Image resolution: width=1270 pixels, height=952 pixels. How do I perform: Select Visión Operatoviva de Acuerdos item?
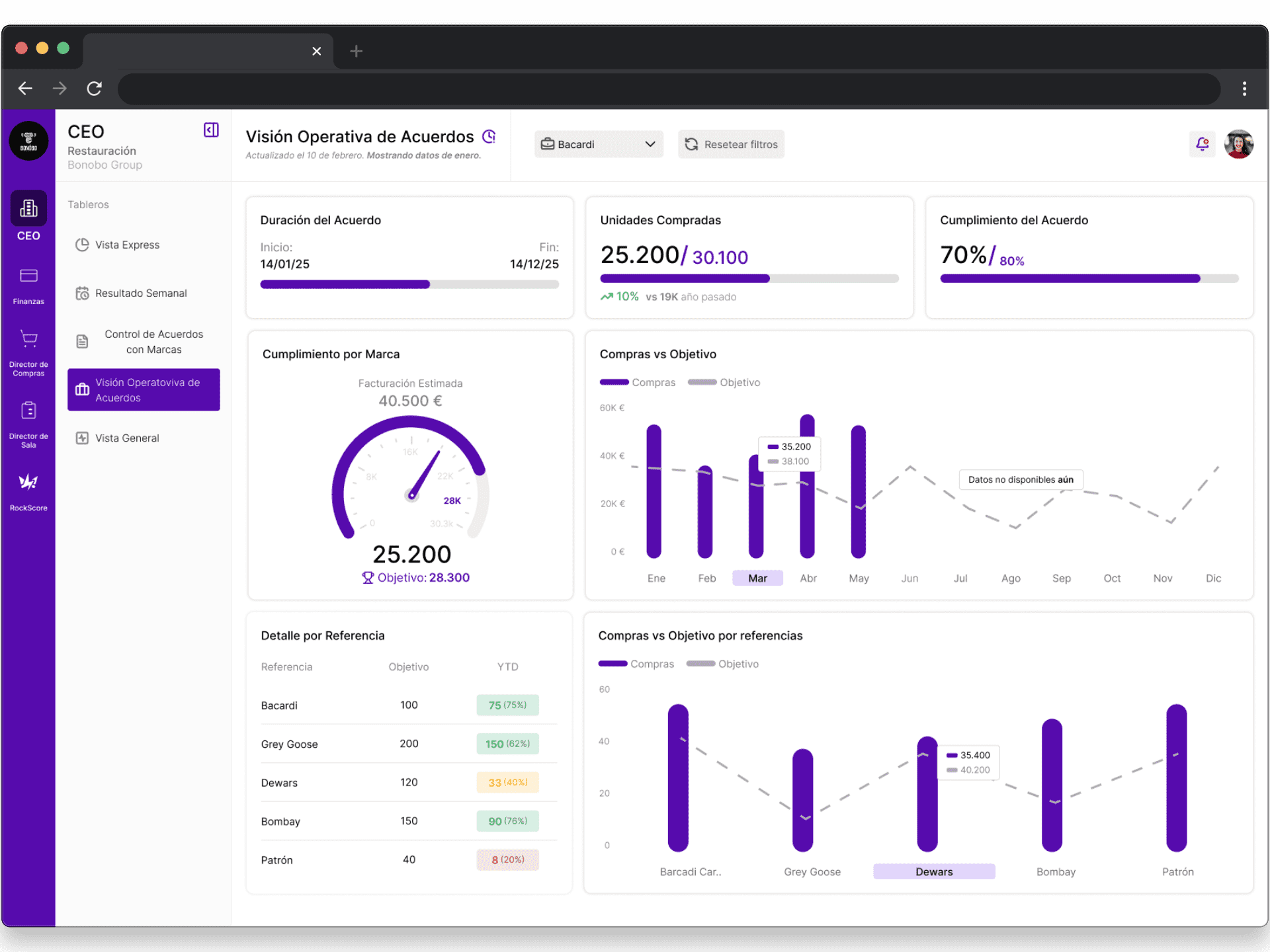coord(144,389)
